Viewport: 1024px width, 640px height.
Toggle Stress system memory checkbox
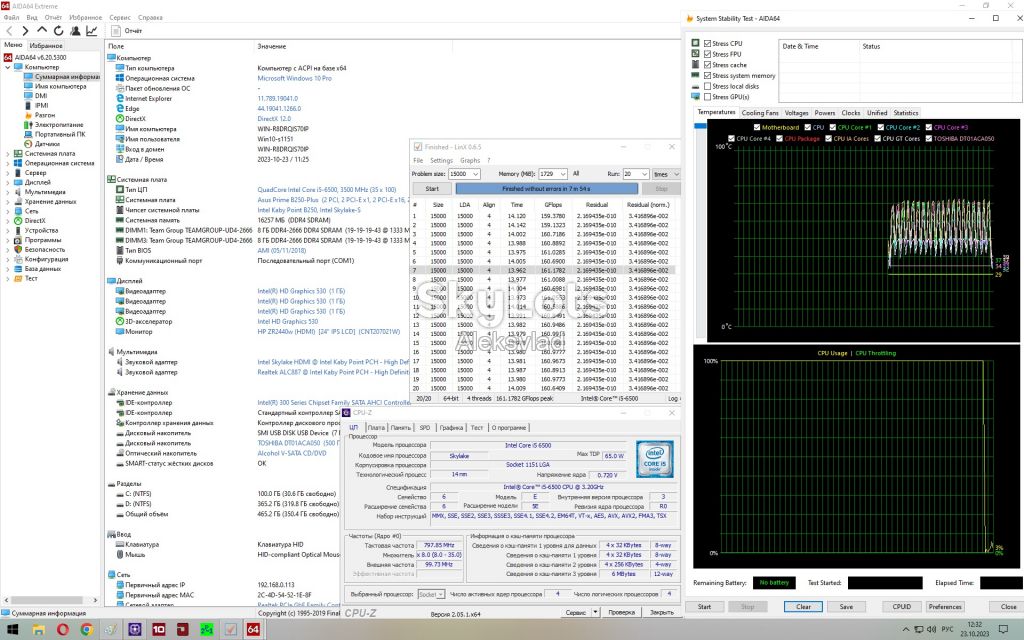click(707, 76)
